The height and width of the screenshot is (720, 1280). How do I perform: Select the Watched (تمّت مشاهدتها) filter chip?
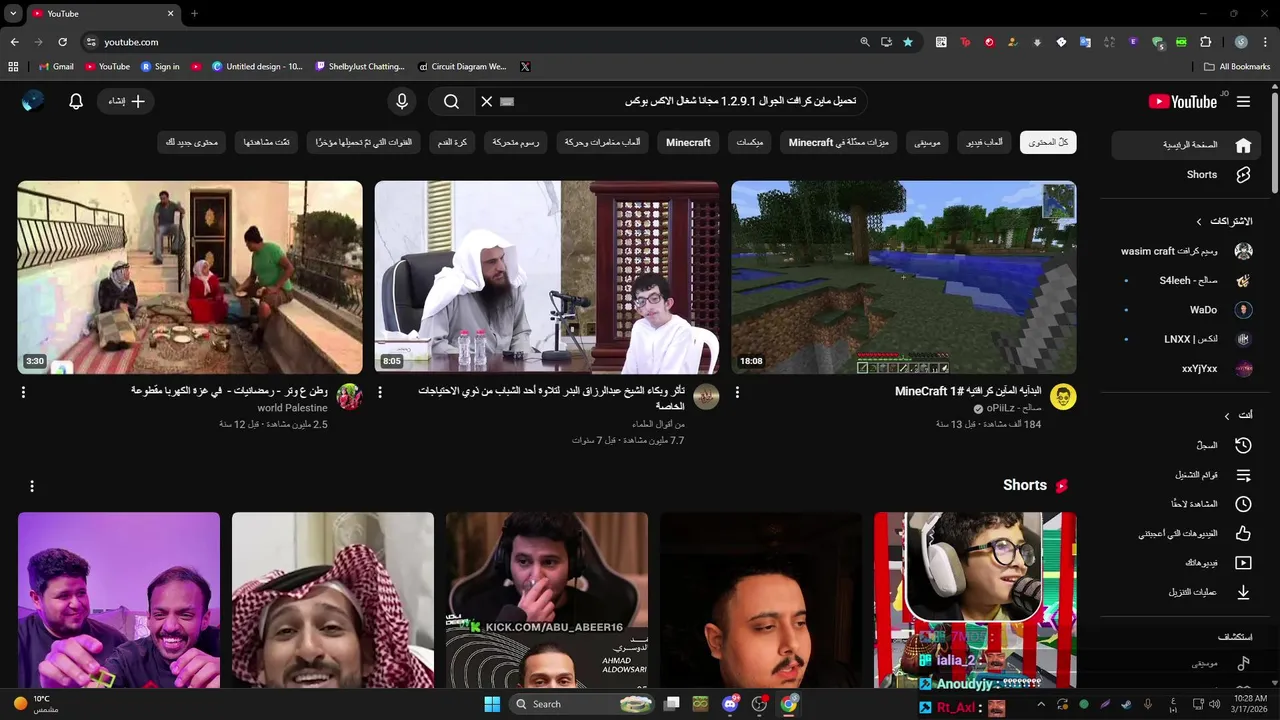267,143
